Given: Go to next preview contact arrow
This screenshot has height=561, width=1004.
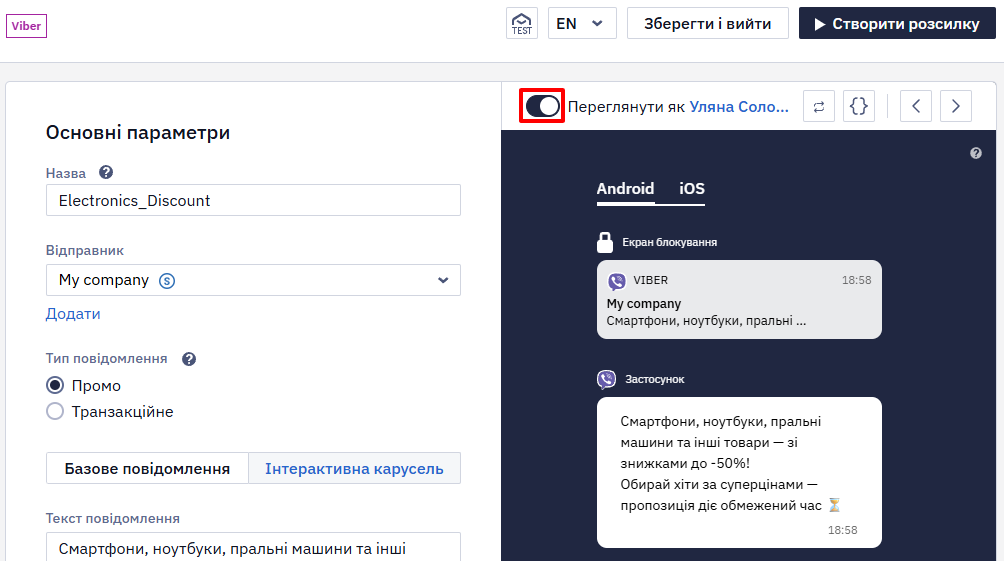Looking at the screenshot, I should point(955,106).
